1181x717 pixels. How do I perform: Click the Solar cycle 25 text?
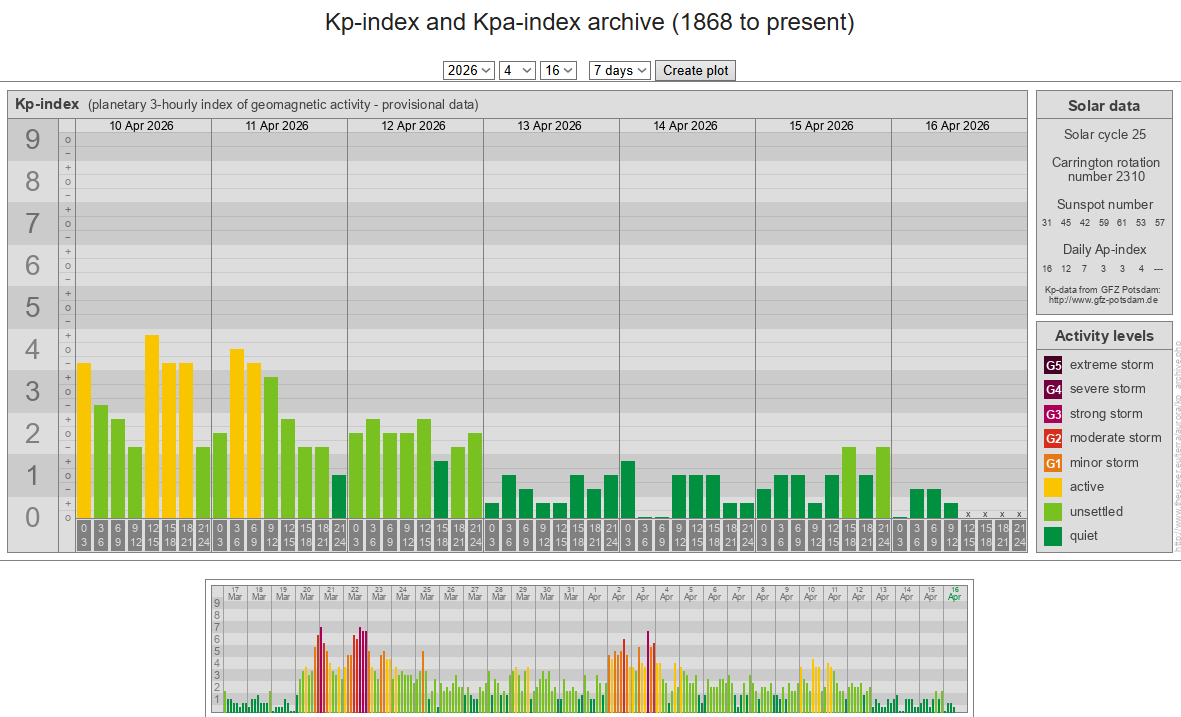(1104, 134)
